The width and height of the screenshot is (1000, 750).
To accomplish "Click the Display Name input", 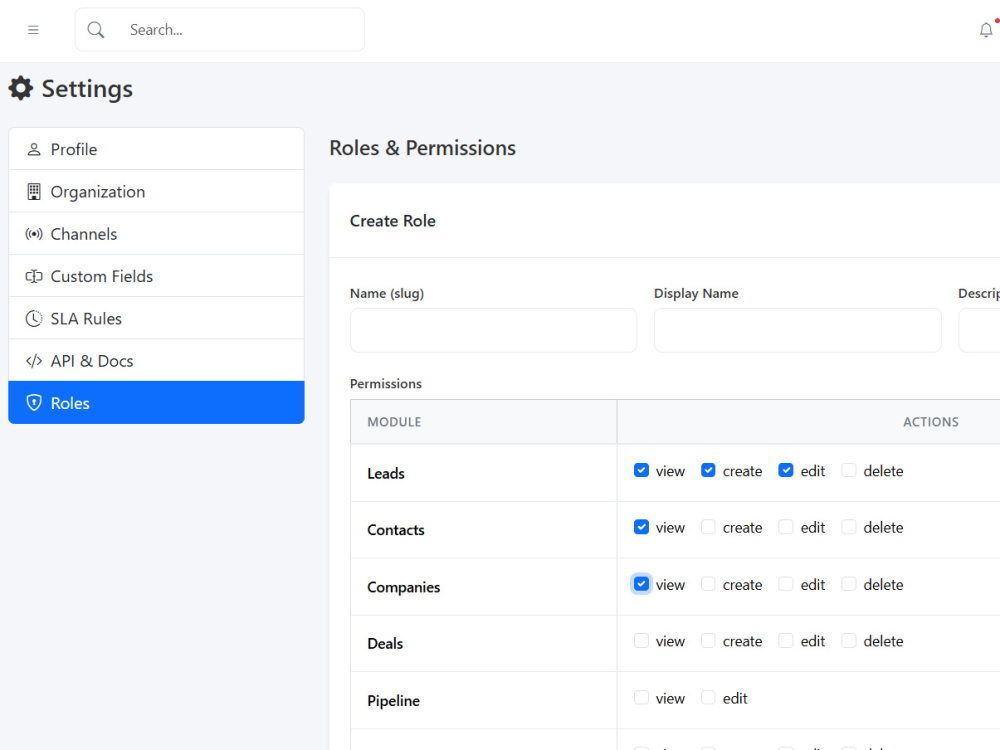I will tap(798, 330).
